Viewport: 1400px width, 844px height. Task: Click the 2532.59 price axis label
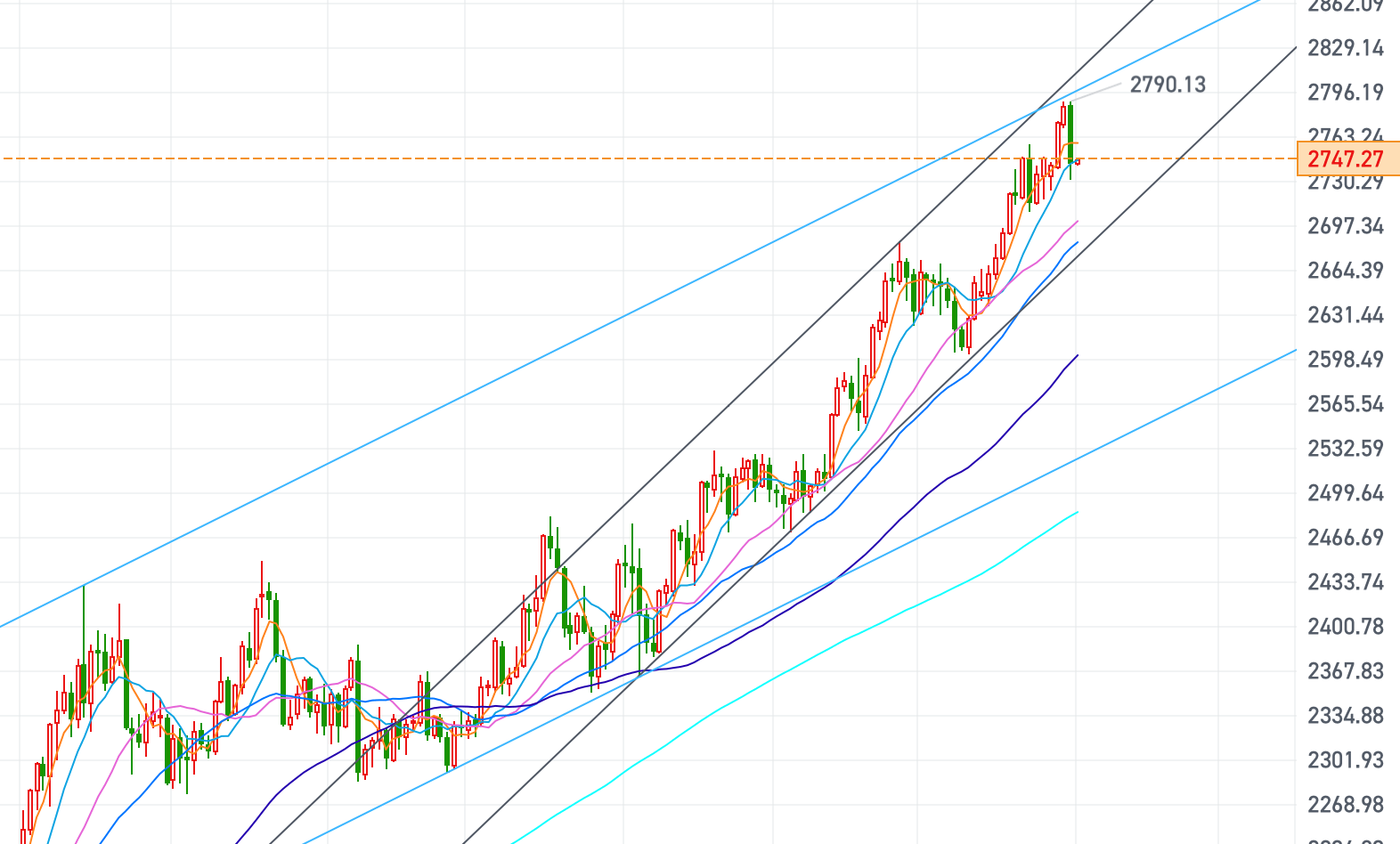coord(1346,449)
